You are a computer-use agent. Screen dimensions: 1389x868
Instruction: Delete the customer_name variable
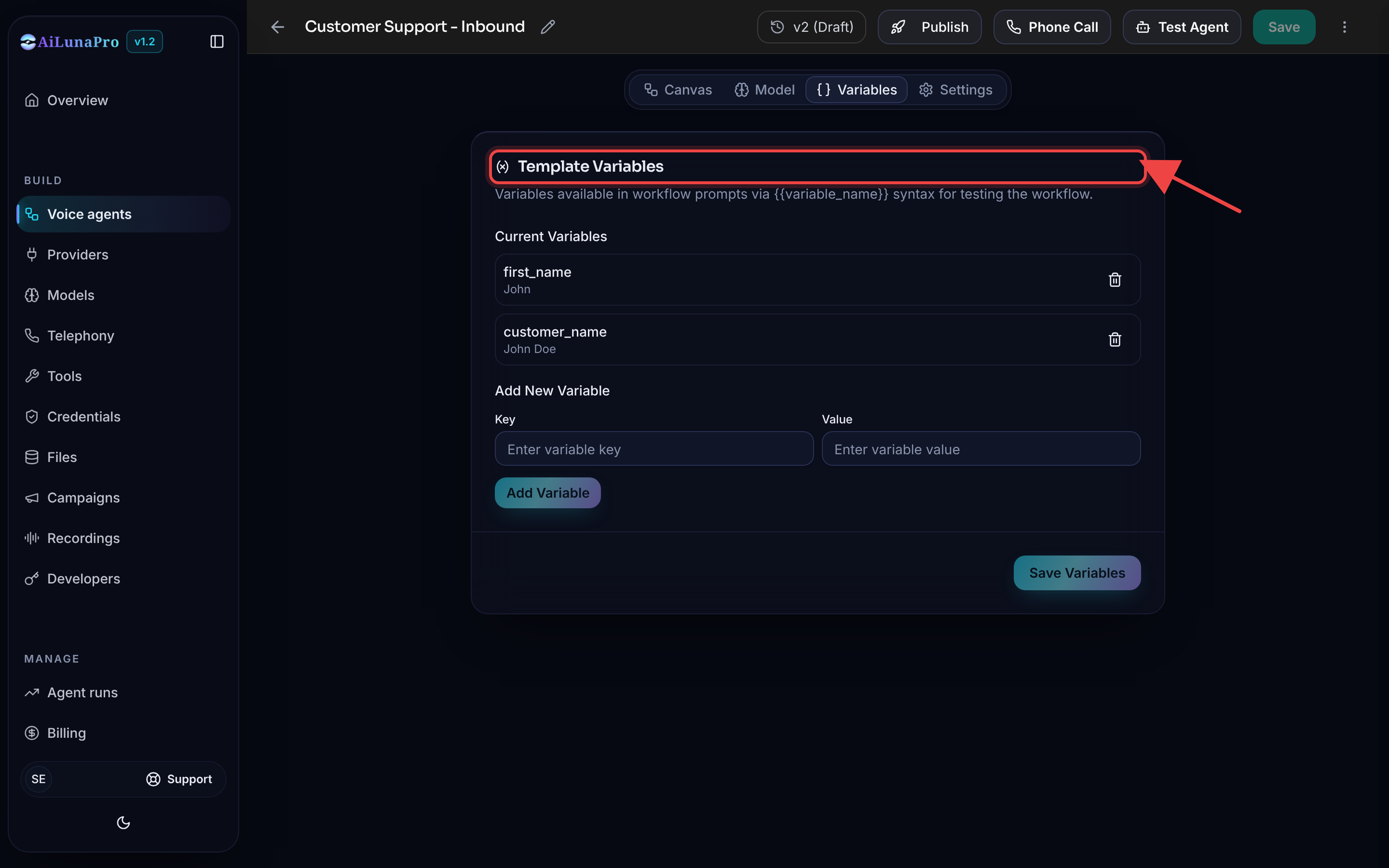pyautogui.click(x=1115, y=339)
